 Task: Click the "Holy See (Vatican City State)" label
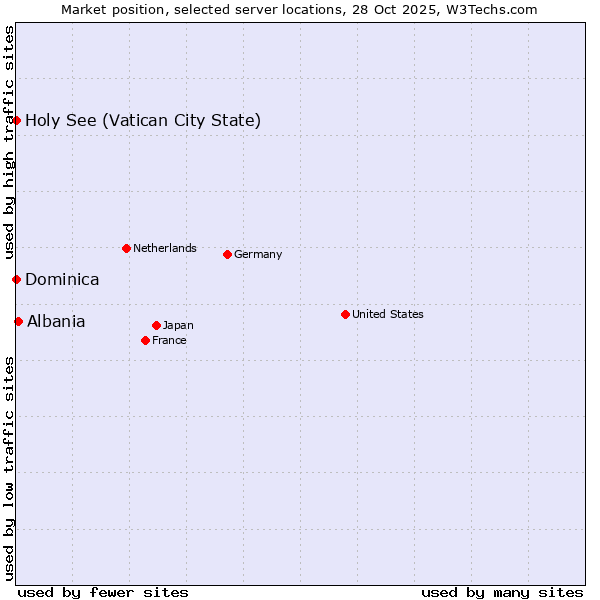[x=143, y=121]
